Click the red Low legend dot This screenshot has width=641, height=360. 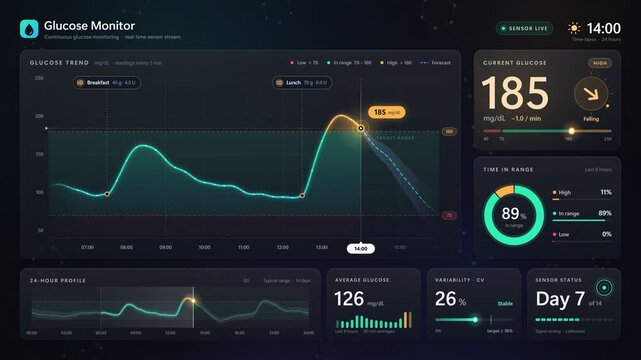[x=292, y=63]
